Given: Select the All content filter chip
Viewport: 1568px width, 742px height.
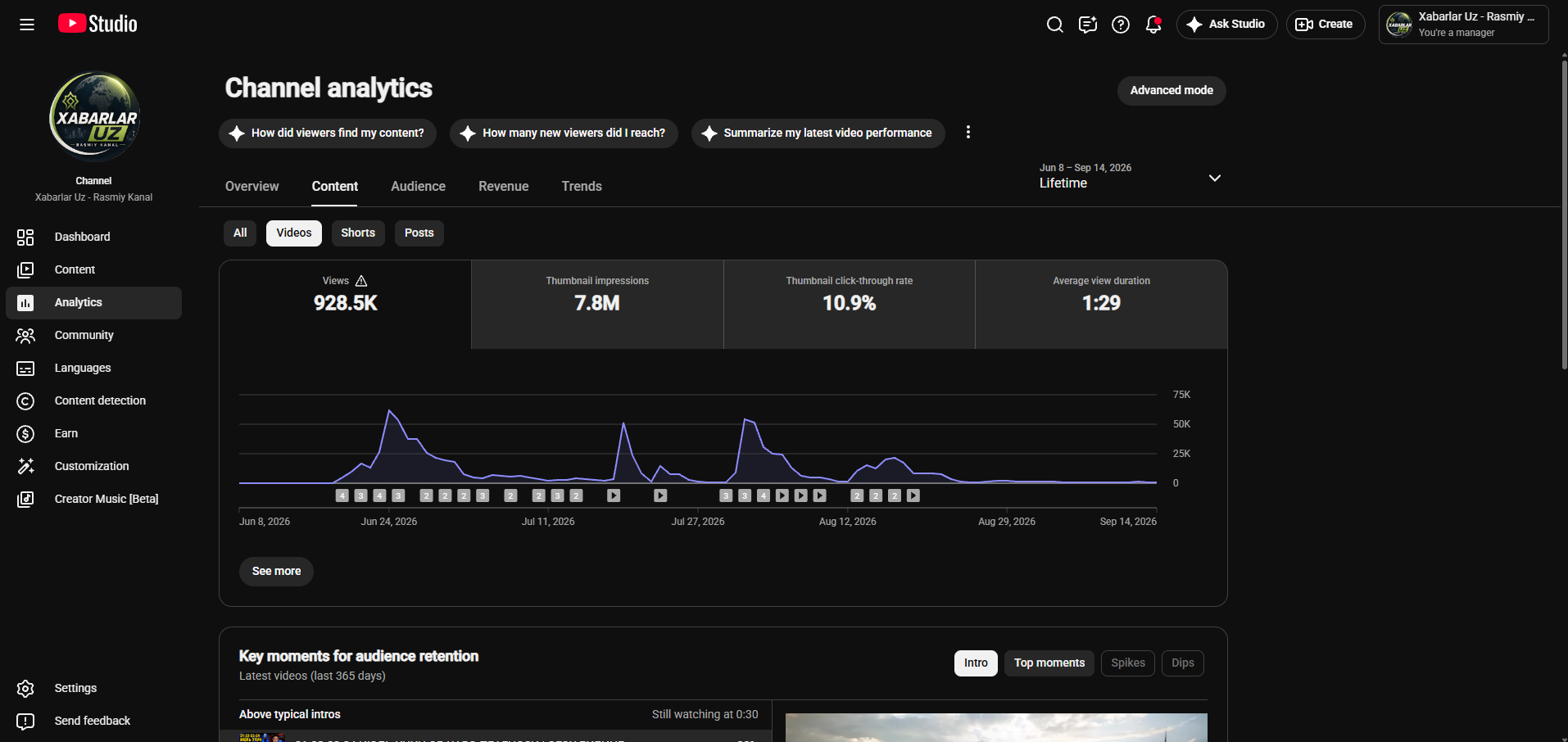Looking at the screenshot, I should click(x=240, y=233).
